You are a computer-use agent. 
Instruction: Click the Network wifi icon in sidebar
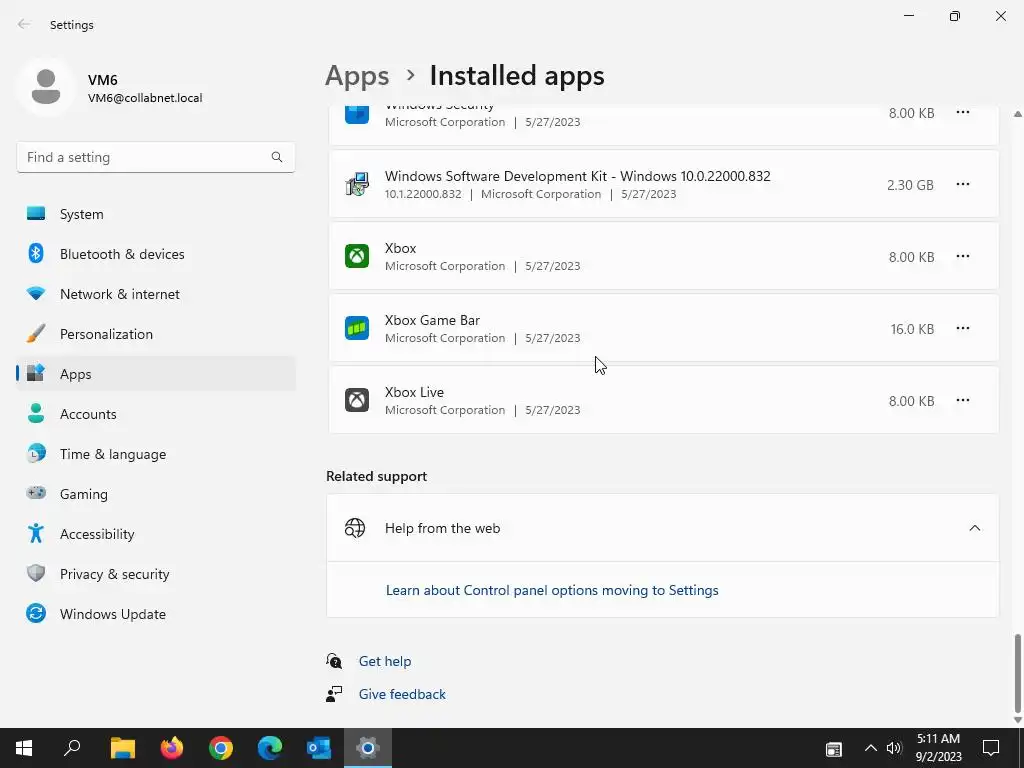[36, 293]
